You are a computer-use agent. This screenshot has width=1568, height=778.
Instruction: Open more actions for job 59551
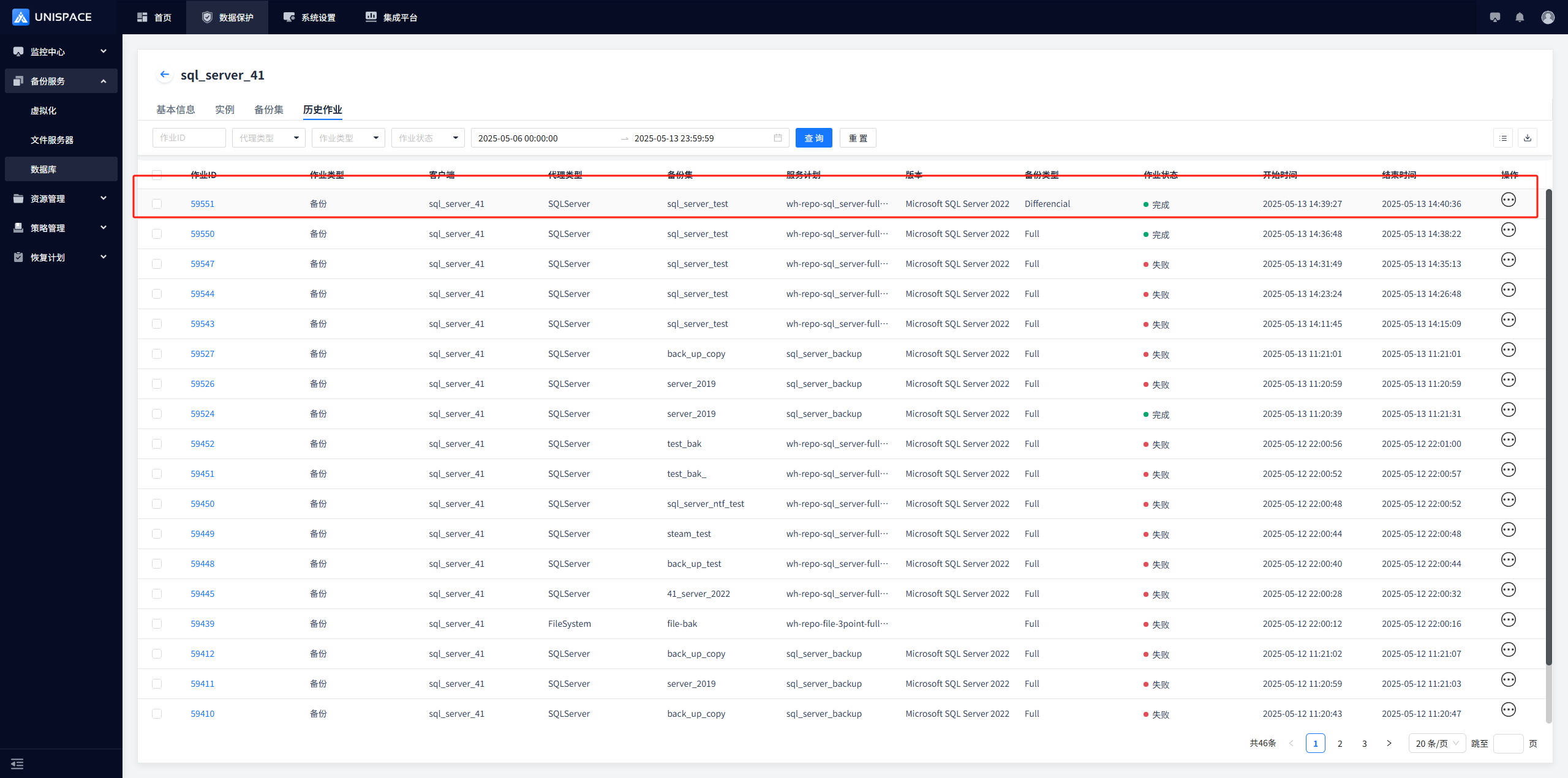point(1508,200)
